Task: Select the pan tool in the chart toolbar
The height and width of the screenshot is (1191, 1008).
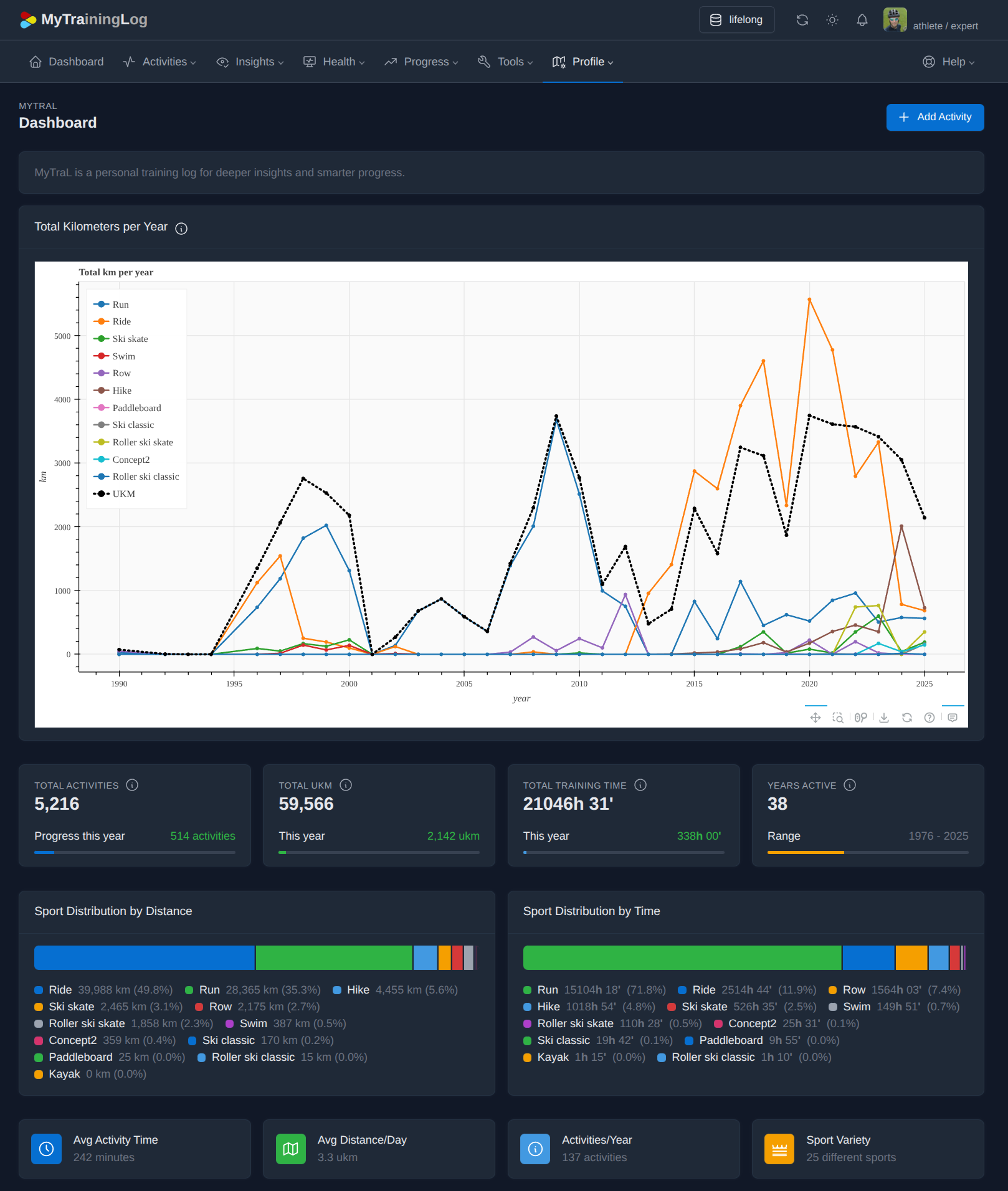Action: tap(815, 718)
